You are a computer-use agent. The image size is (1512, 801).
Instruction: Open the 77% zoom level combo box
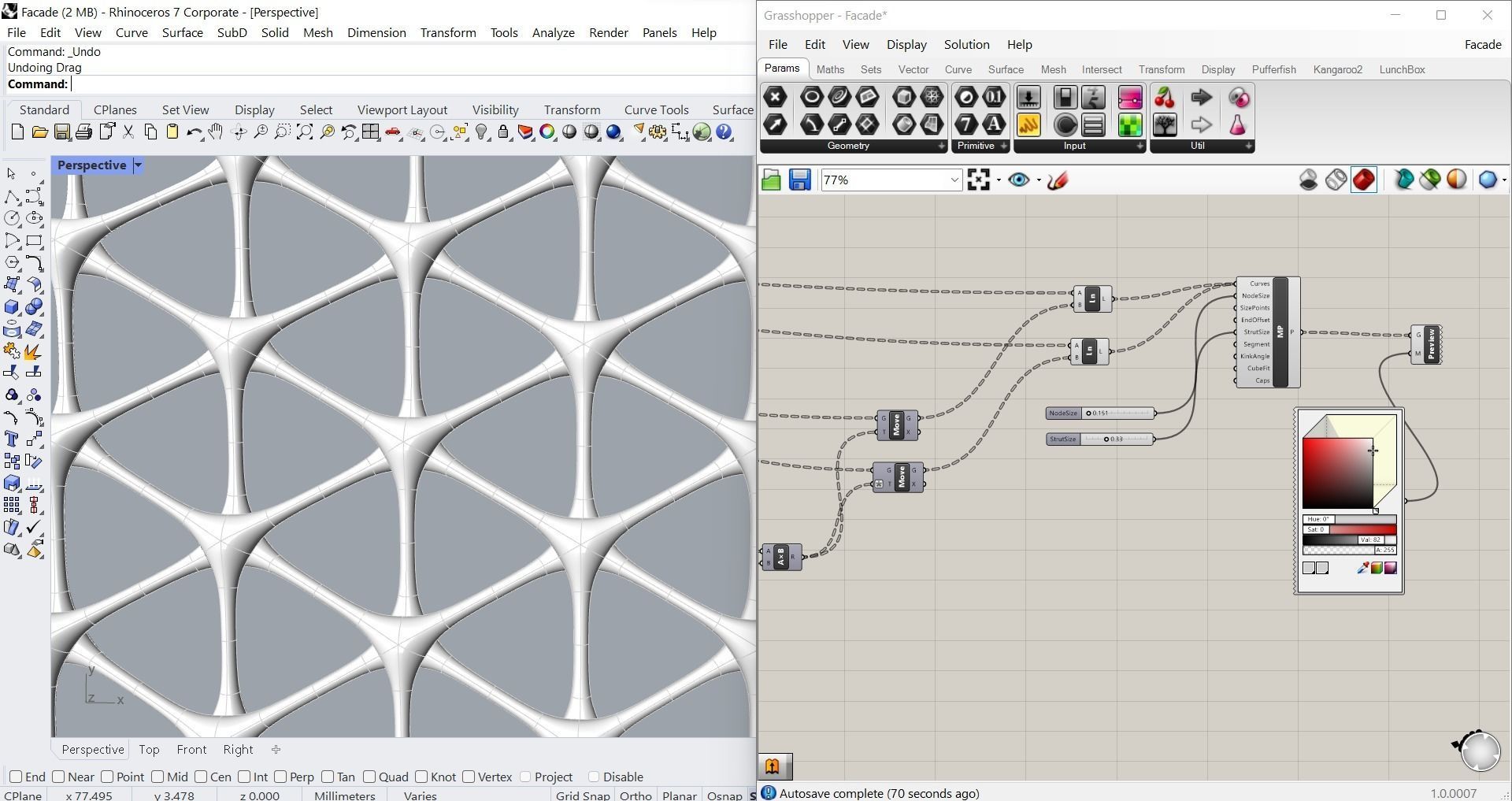click(891, 180)
